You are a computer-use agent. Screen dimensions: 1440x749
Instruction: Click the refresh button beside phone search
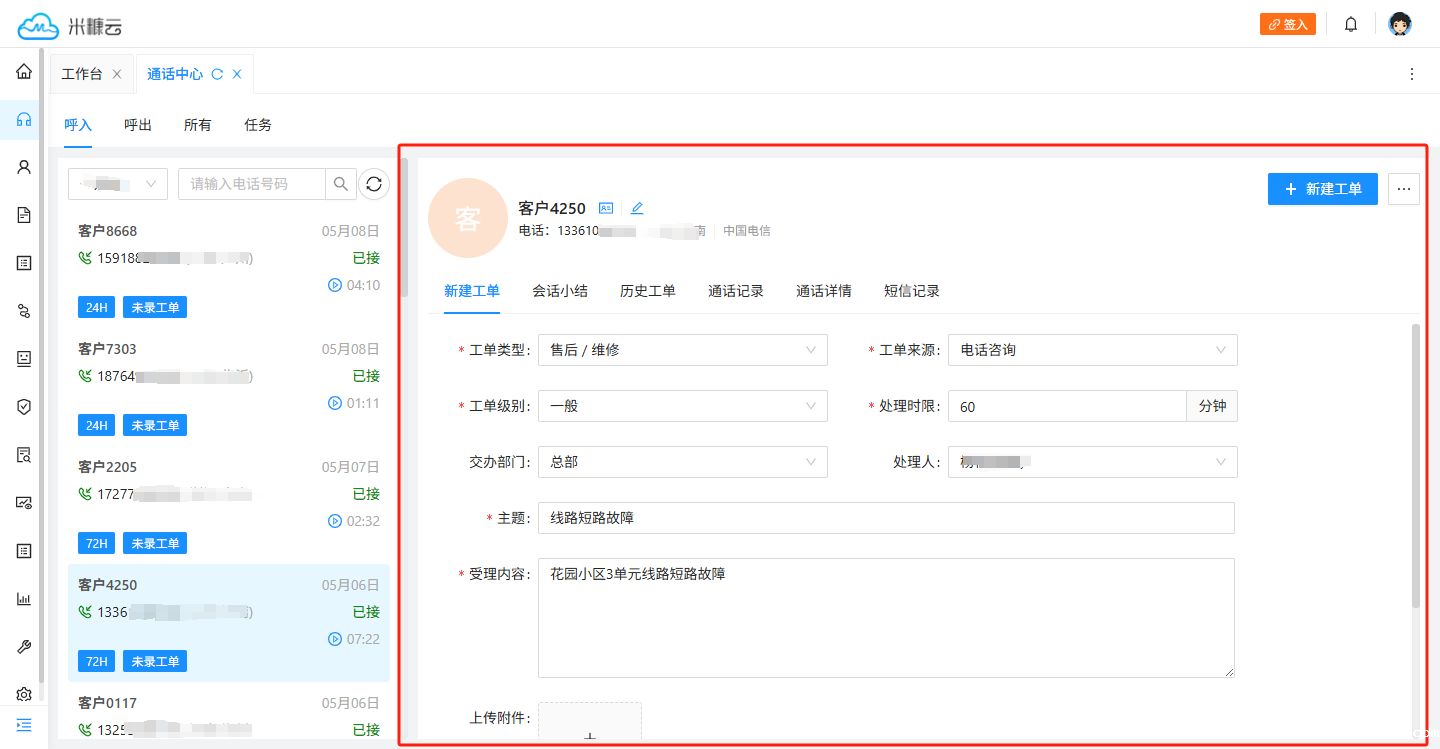point(374,184)
